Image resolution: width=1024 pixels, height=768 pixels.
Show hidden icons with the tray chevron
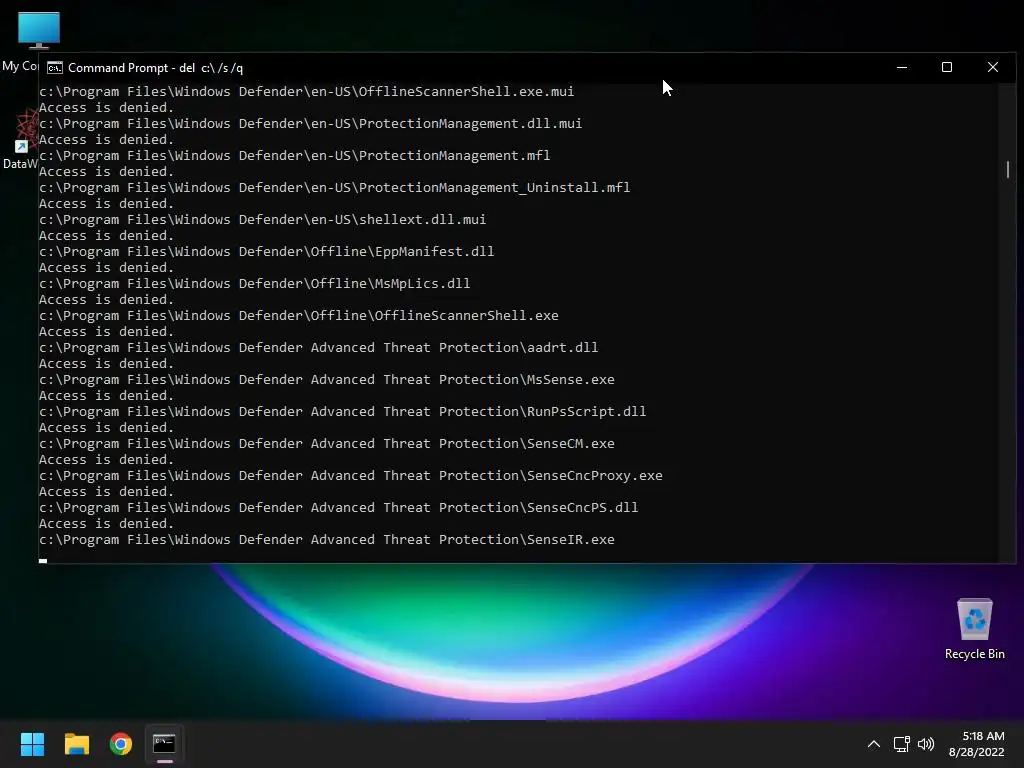874,744
